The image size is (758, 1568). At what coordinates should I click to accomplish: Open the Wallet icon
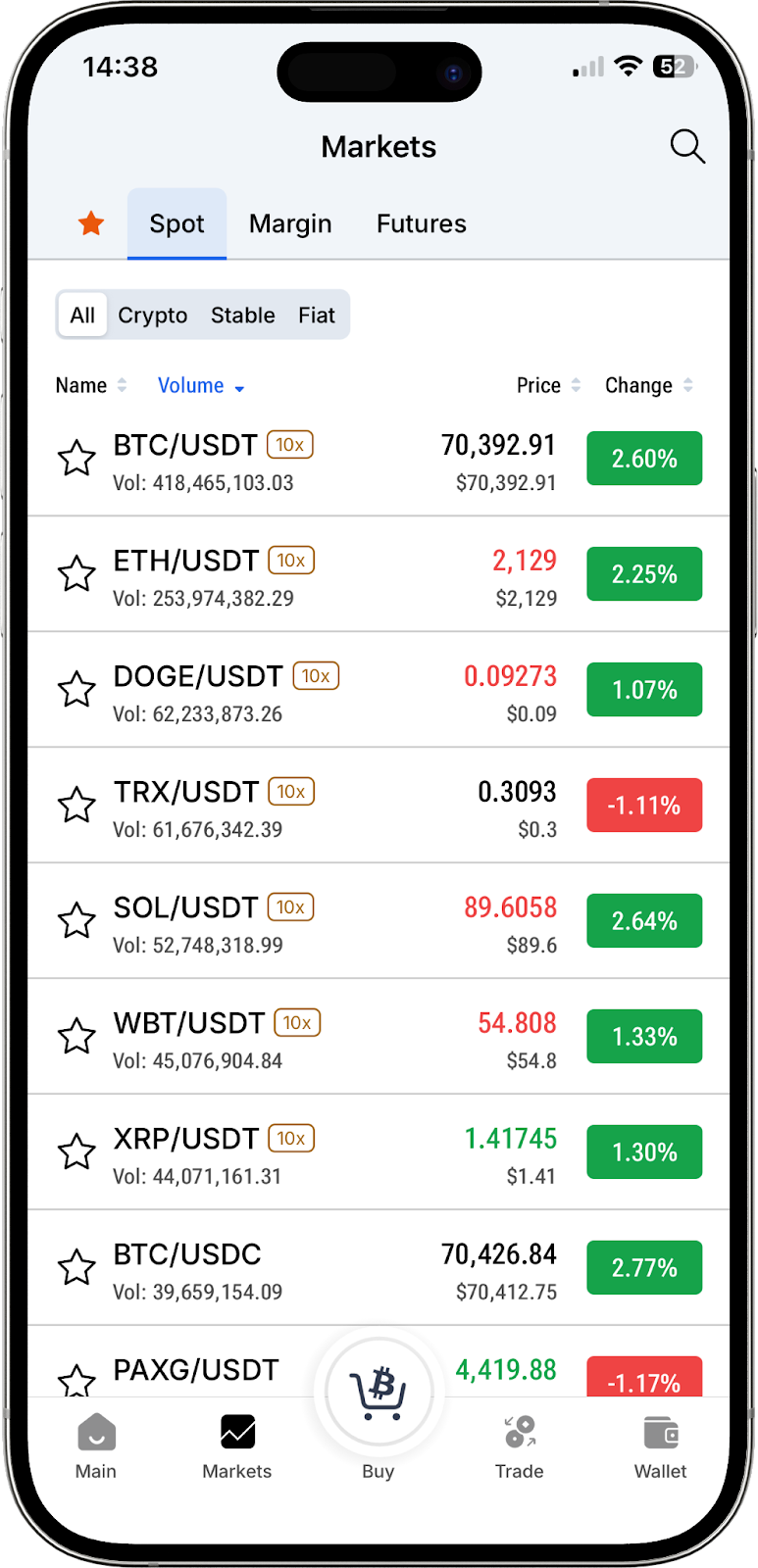pos(661,1433)
